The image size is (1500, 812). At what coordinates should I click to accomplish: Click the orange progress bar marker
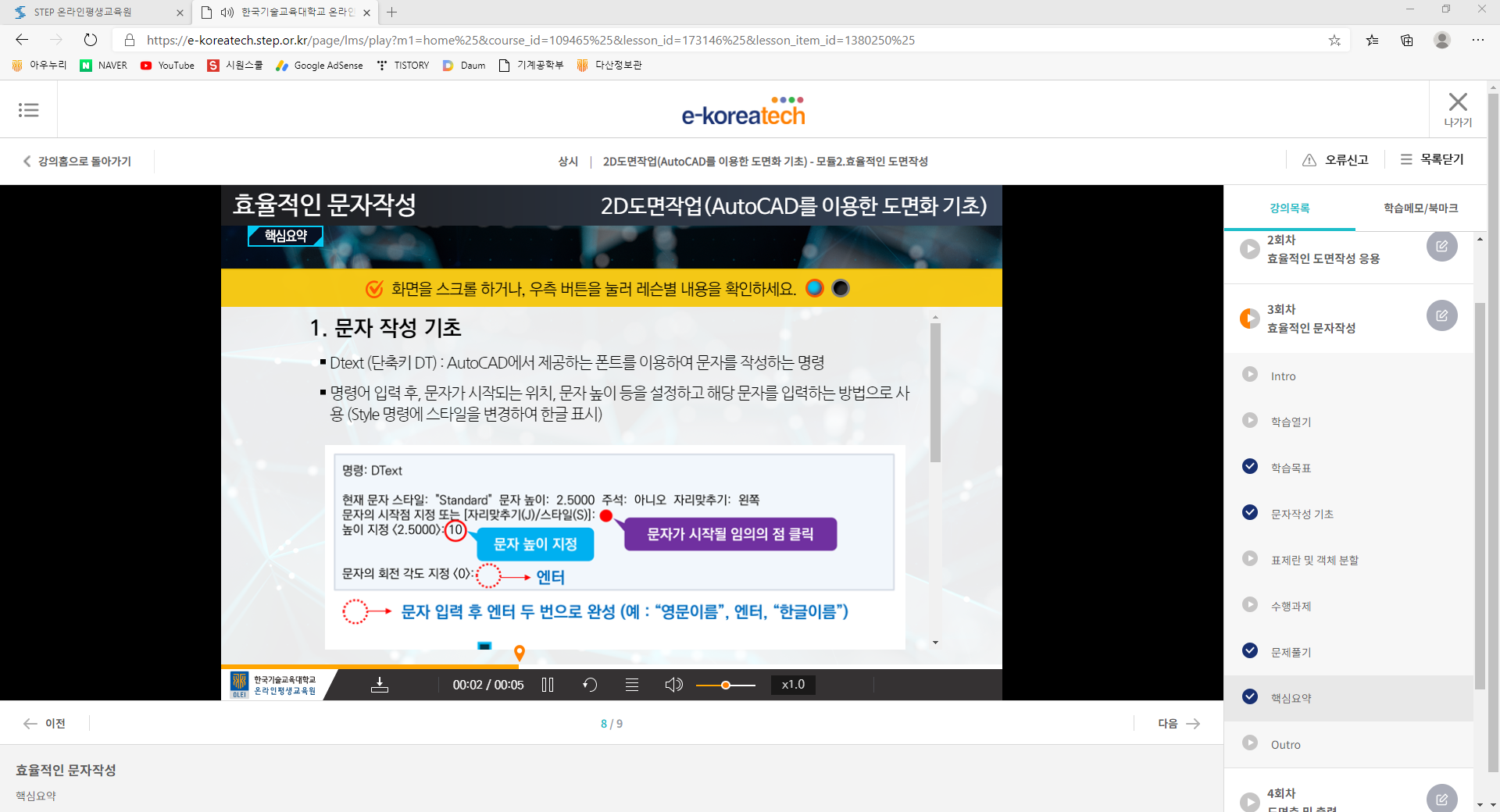click(x=520, y=653)
